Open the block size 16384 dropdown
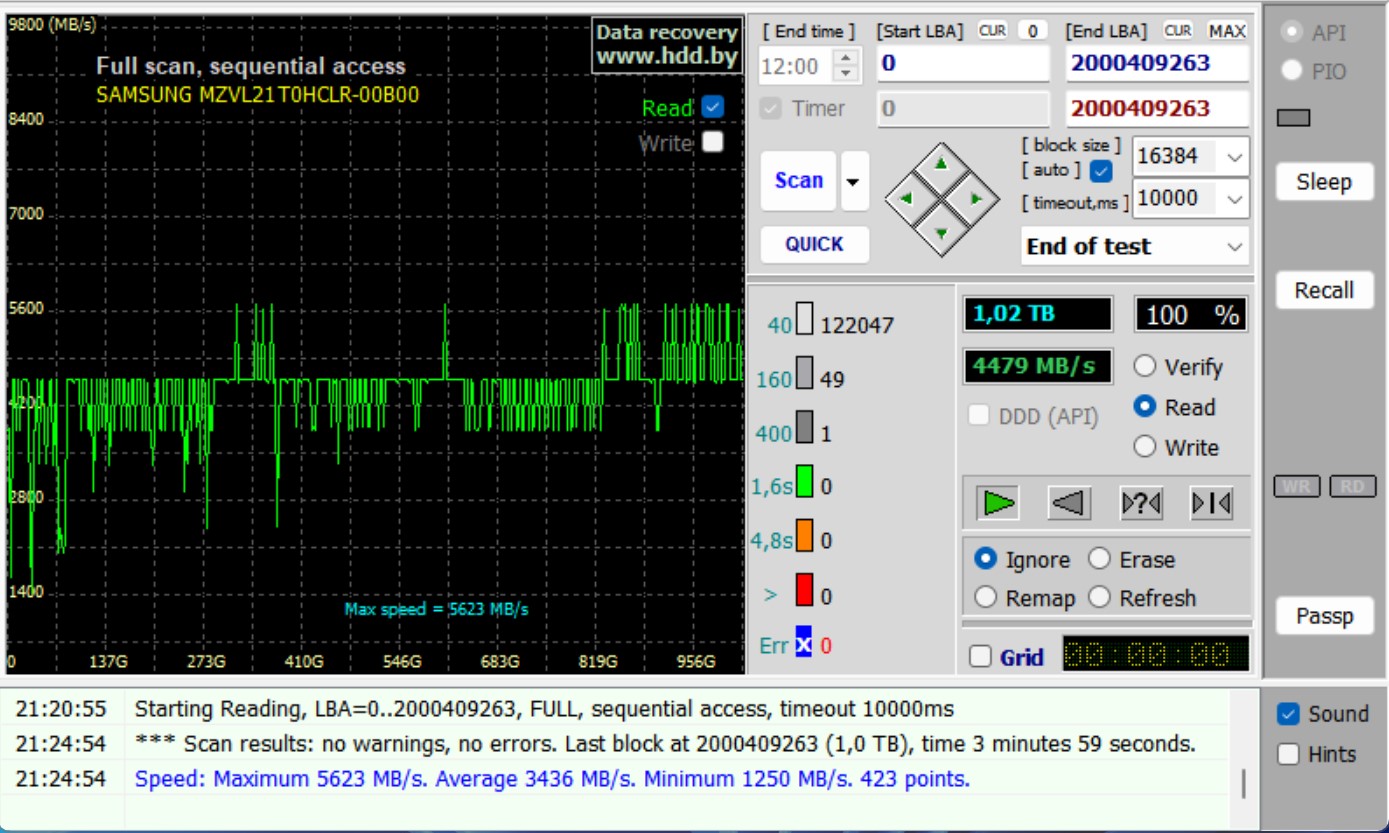This screenshot has width=1389, height=833. (1235, 157)
